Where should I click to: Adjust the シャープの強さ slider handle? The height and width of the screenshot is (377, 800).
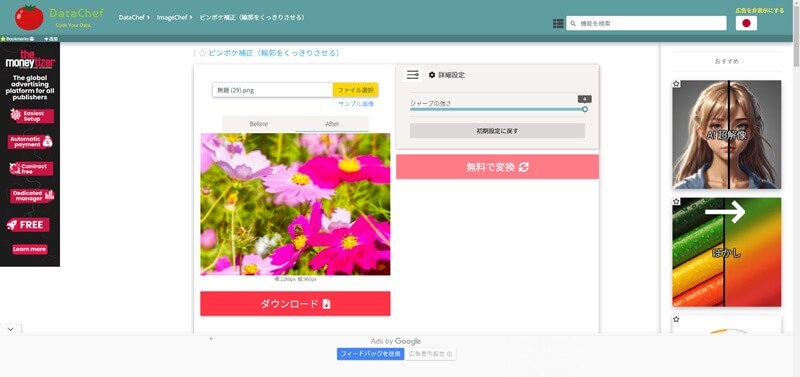[x=585, y=109]
